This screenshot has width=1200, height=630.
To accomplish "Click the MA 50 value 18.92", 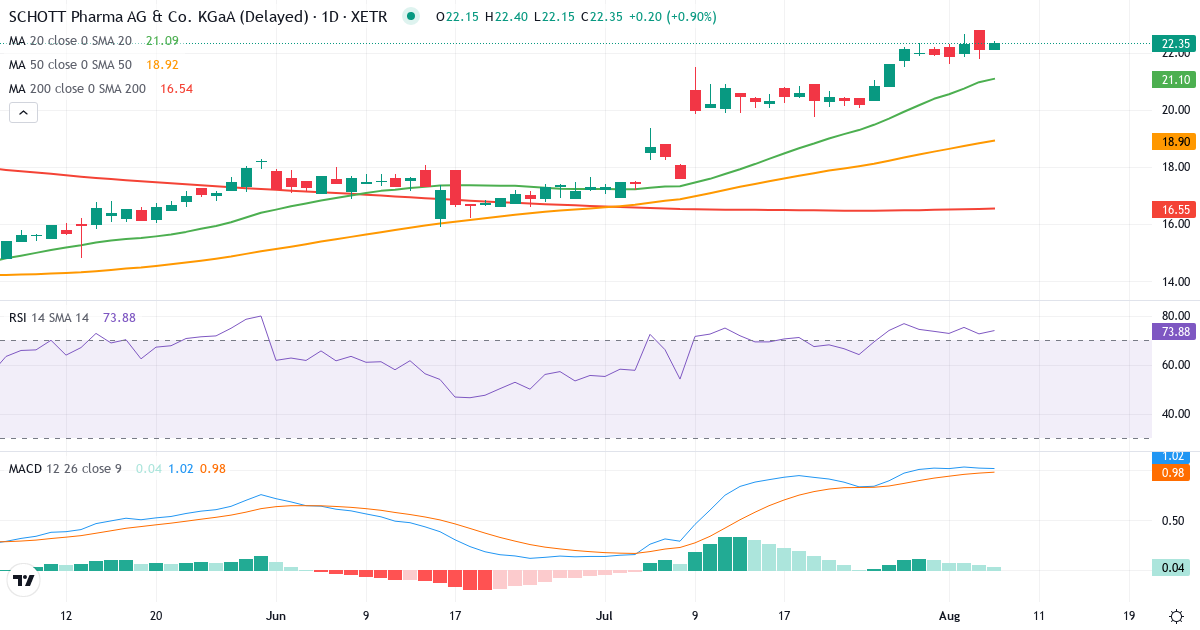I will click(x=162, y=64).
